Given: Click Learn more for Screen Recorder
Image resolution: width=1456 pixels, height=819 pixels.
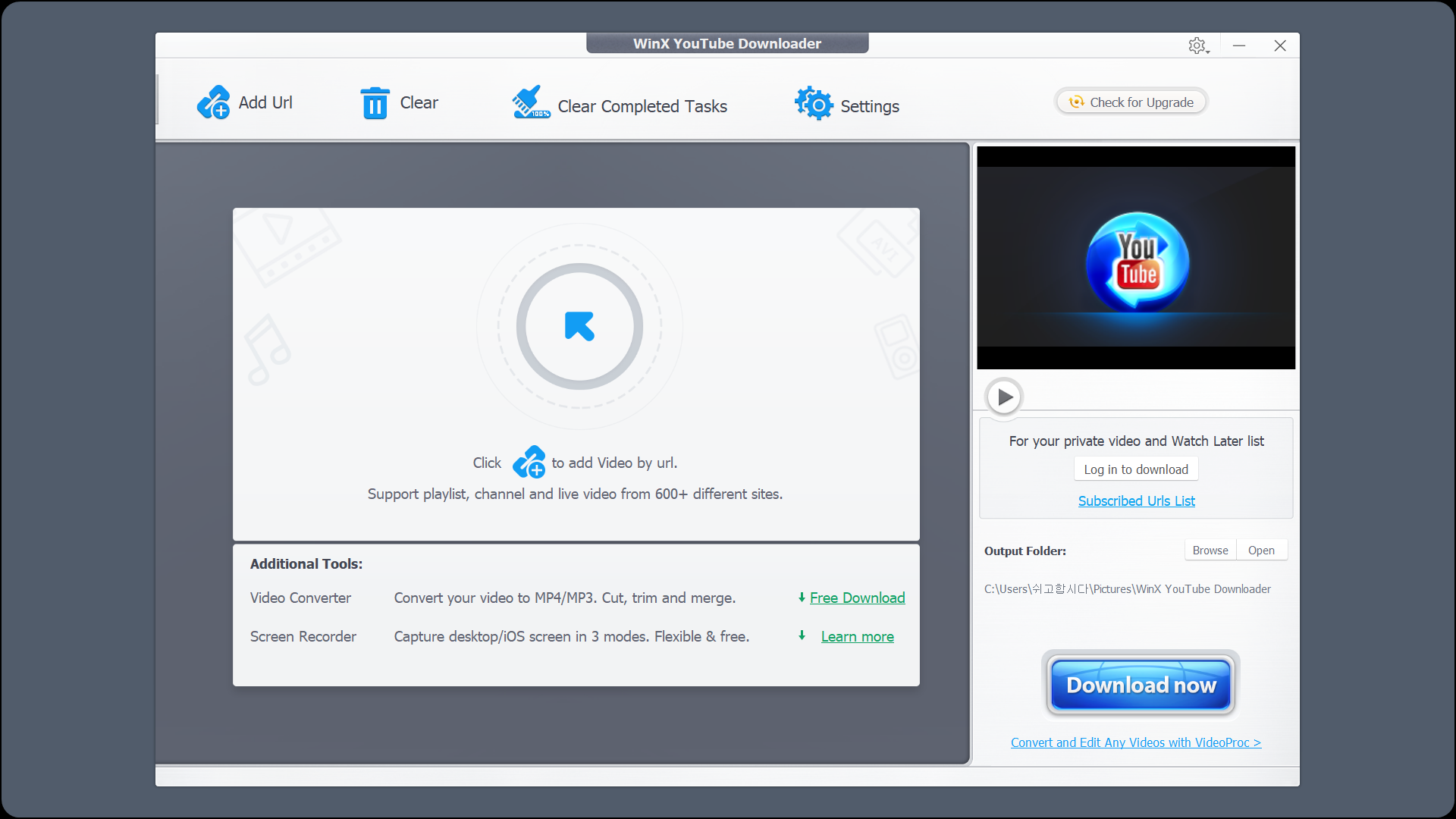Looking at the screenshot, I should click(x=856, y=636).
